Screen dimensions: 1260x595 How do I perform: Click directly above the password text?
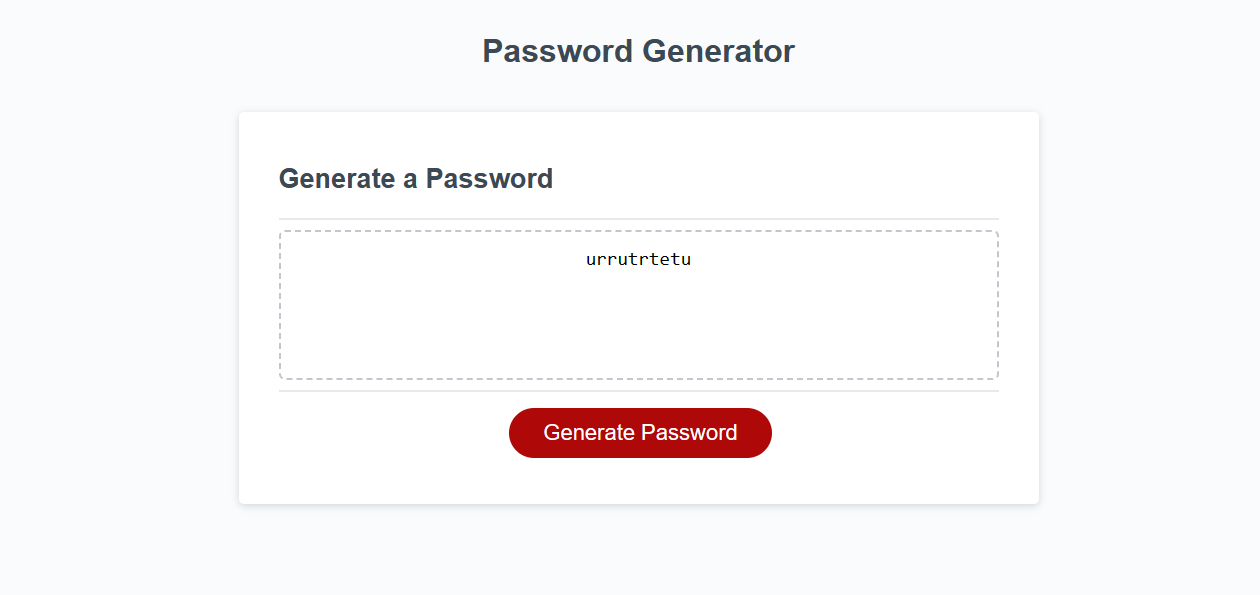[x=639, y=243]
